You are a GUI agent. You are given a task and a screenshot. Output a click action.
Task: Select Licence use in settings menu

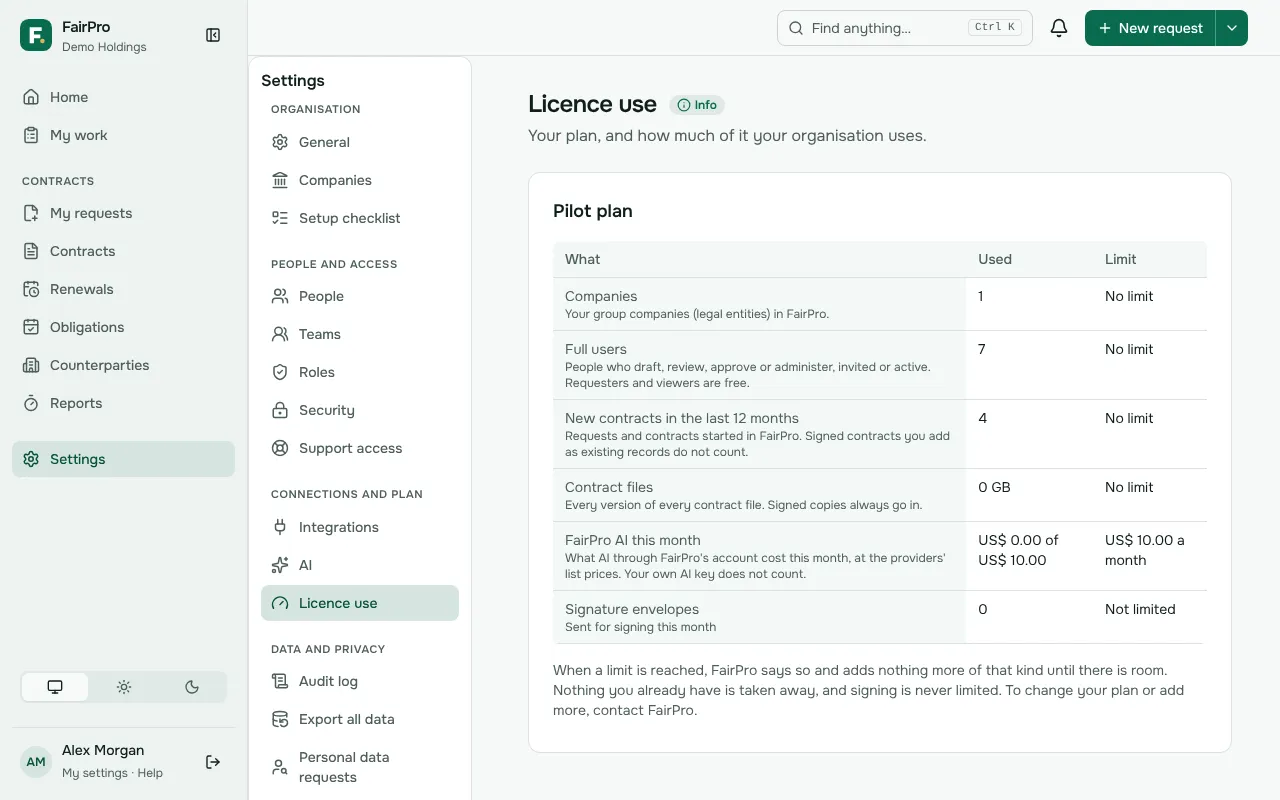tap(360, 603)
